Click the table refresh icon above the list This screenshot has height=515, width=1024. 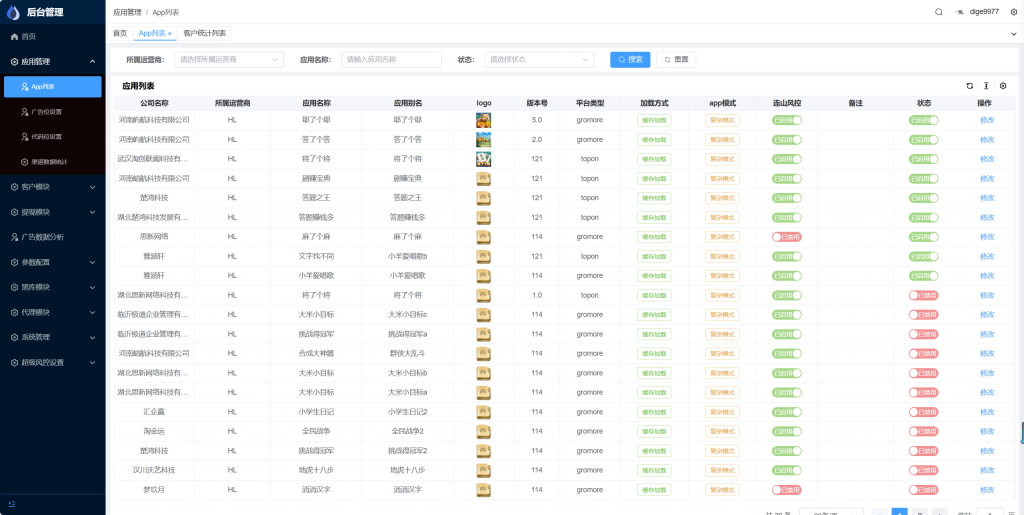969,86
